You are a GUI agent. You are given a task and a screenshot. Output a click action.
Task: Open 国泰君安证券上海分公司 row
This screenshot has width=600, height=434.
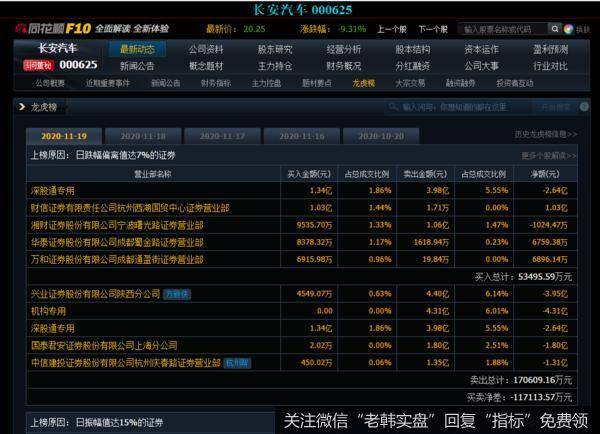[104, 346]
